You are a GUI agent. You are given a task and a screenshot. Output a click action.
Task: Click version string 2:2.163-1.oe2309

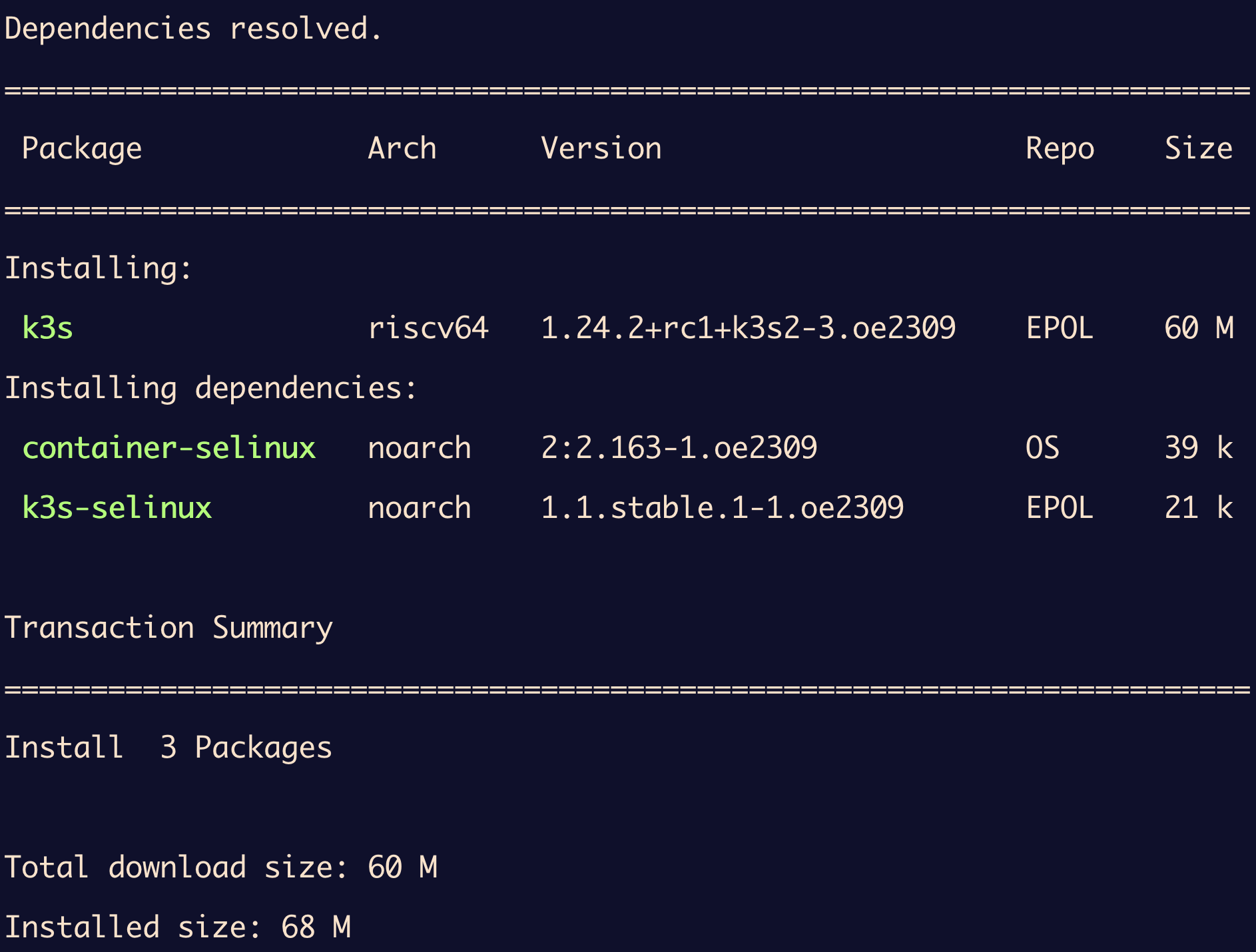tap(679, 448)
